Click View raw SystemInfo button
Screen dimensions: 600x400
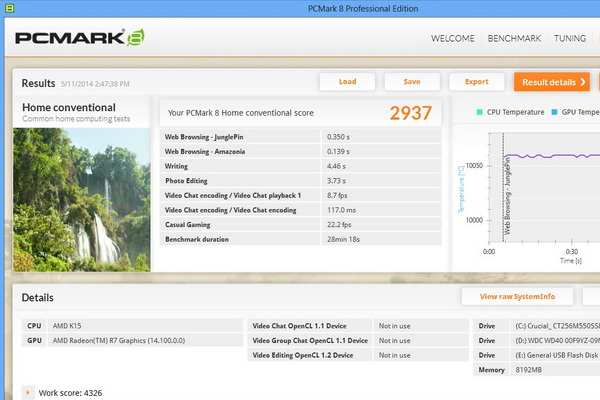pyautogui.click(x=517, y=296)
